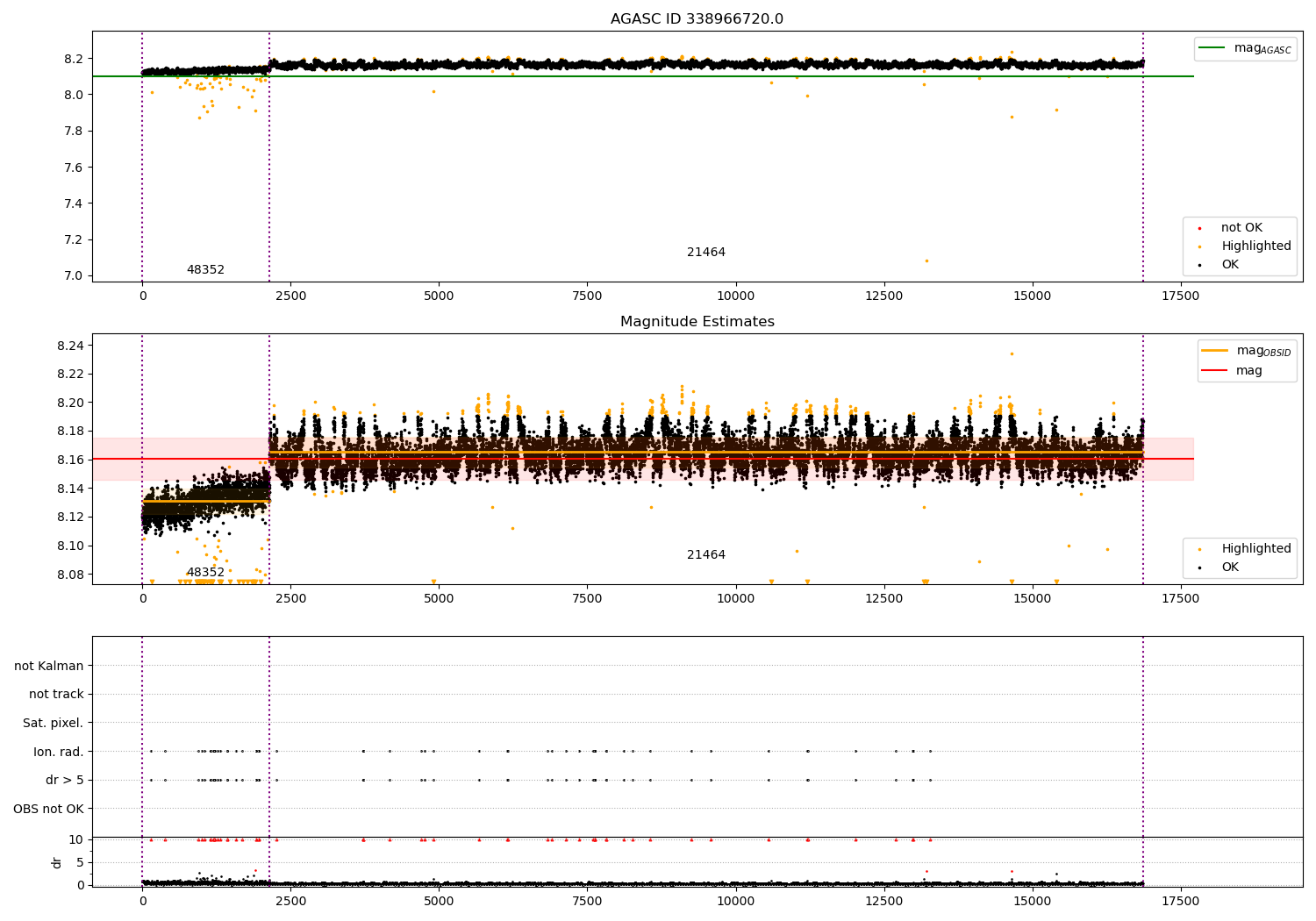Click the '21464' label in the top plot
The height and width of the screenshot is (921, 1316).
pyautogui.click(x=706, y=253)
